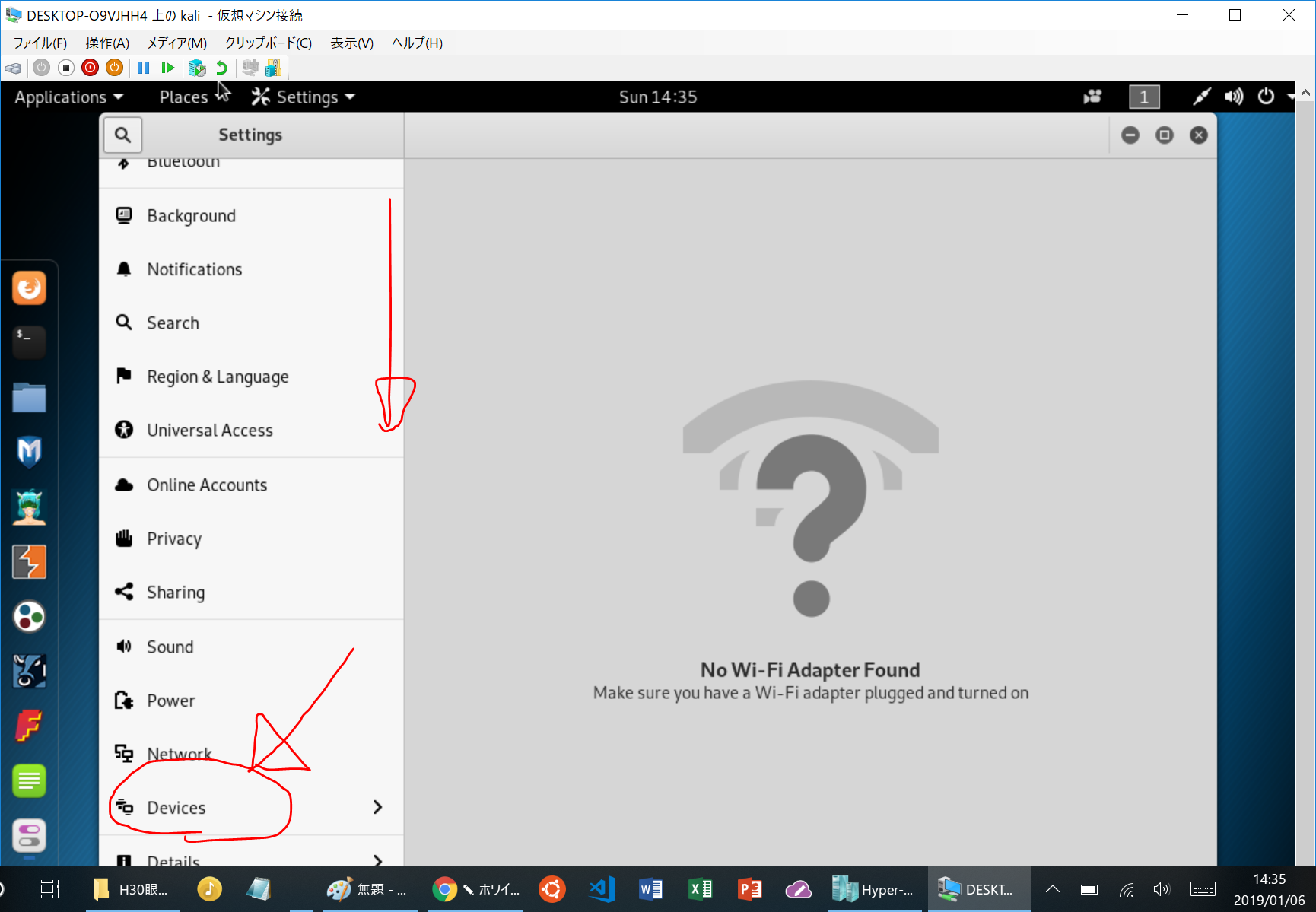This screenshot has width=1316, height=912.
Task: Click the search icon in Settings header
Action: click(122, 135)
